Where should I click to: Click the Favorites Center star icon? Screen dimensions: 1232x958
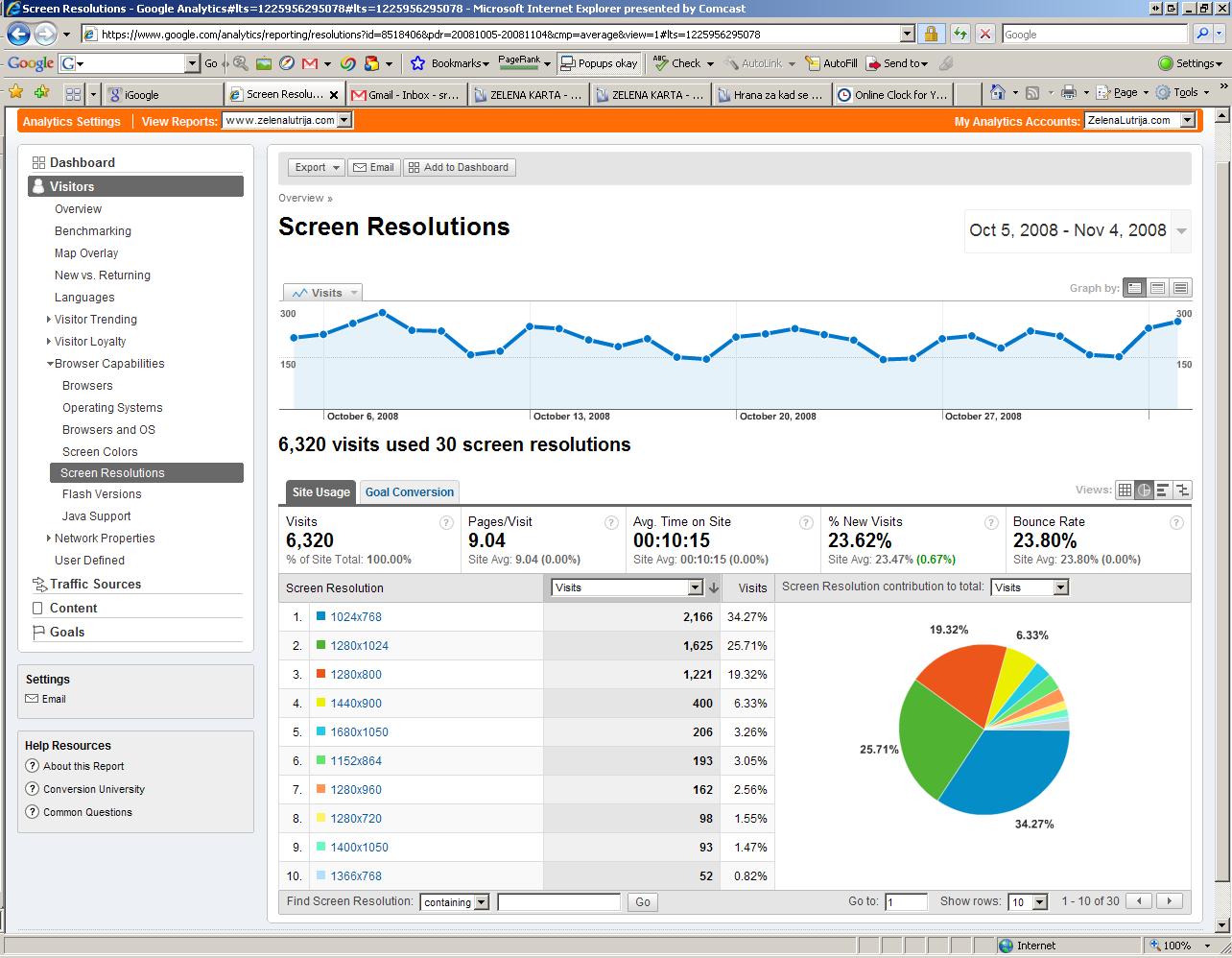16,93
